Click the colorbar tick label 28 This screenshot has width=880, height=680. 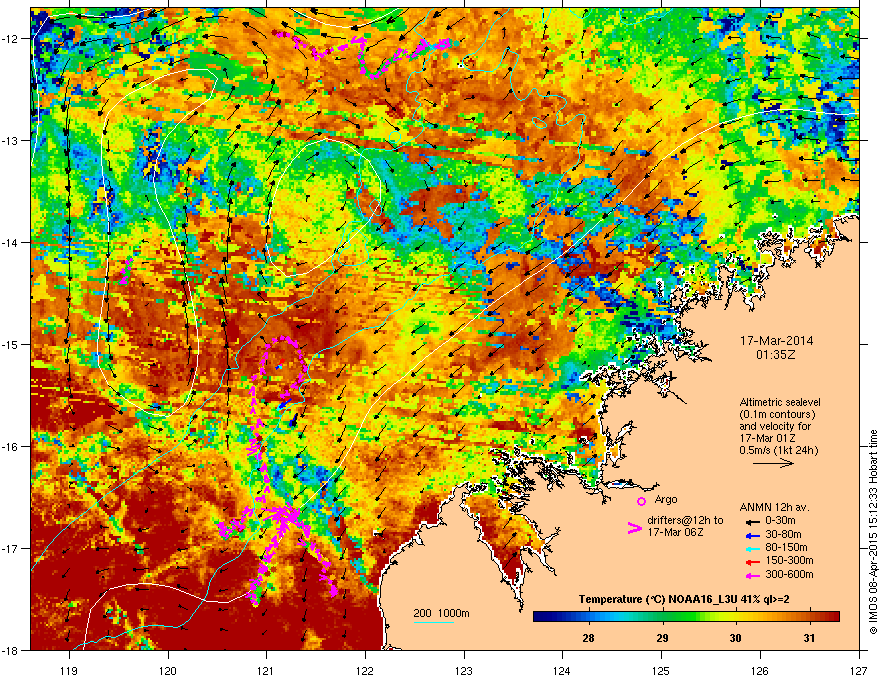pos(588,638)
